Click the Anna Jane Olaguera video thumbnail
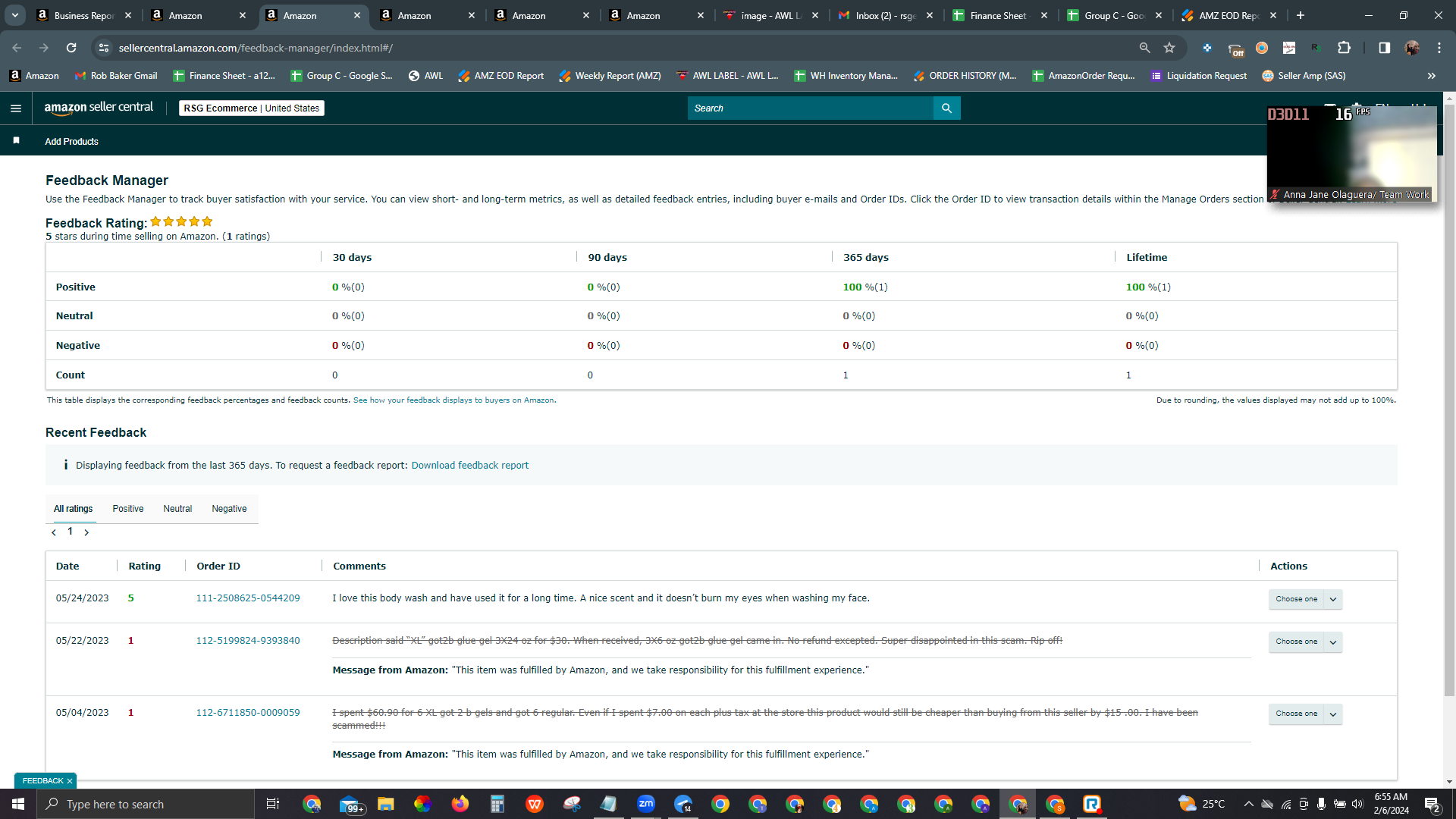1456x819 pixels. pos(1351,154)
